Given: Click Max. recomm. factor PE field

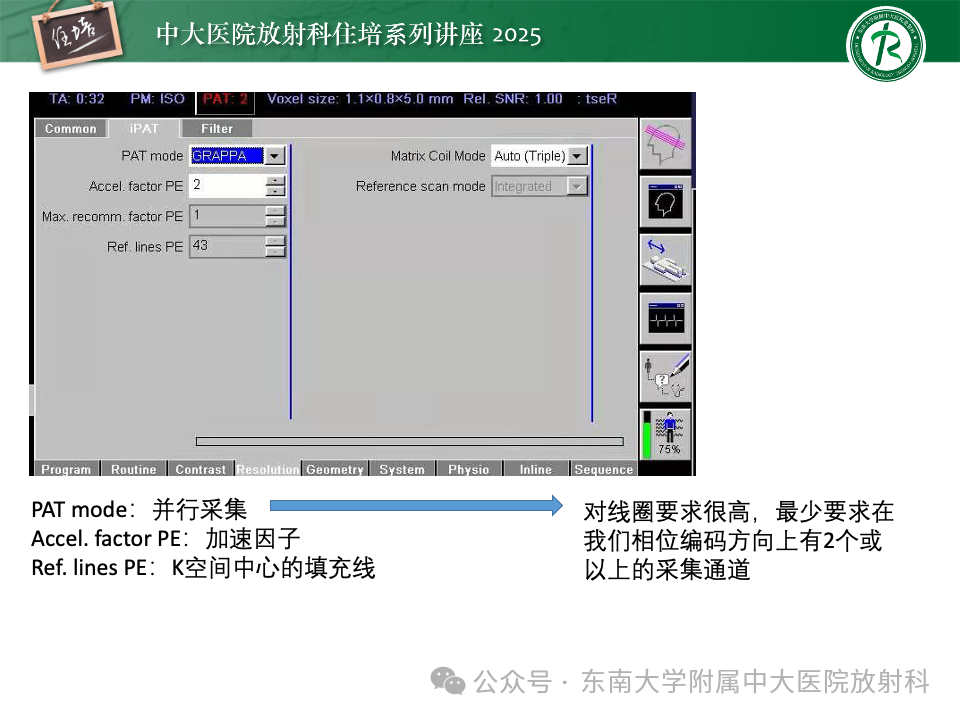Looking at the screenshot, I should [x=228, y=216].
